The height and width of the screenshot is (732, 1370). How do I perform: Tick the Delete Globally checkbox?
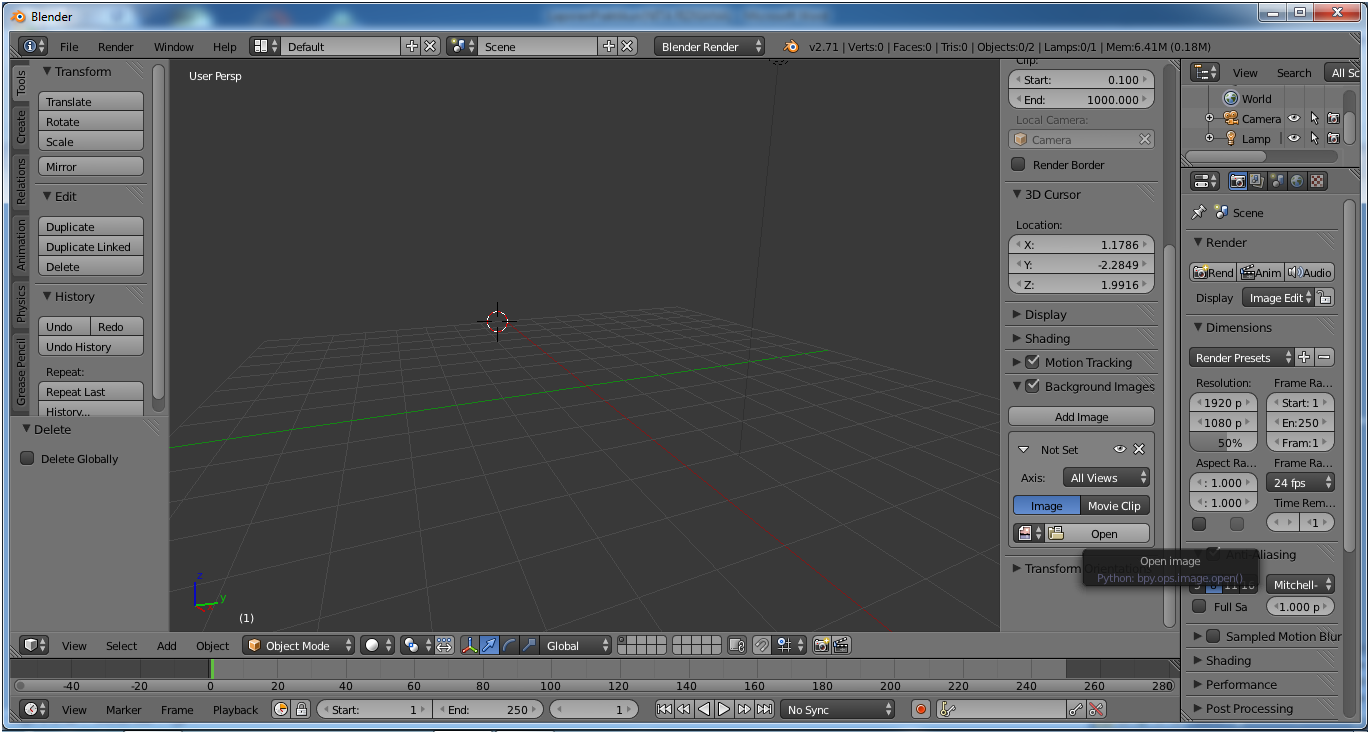click(x=28, y=459)
